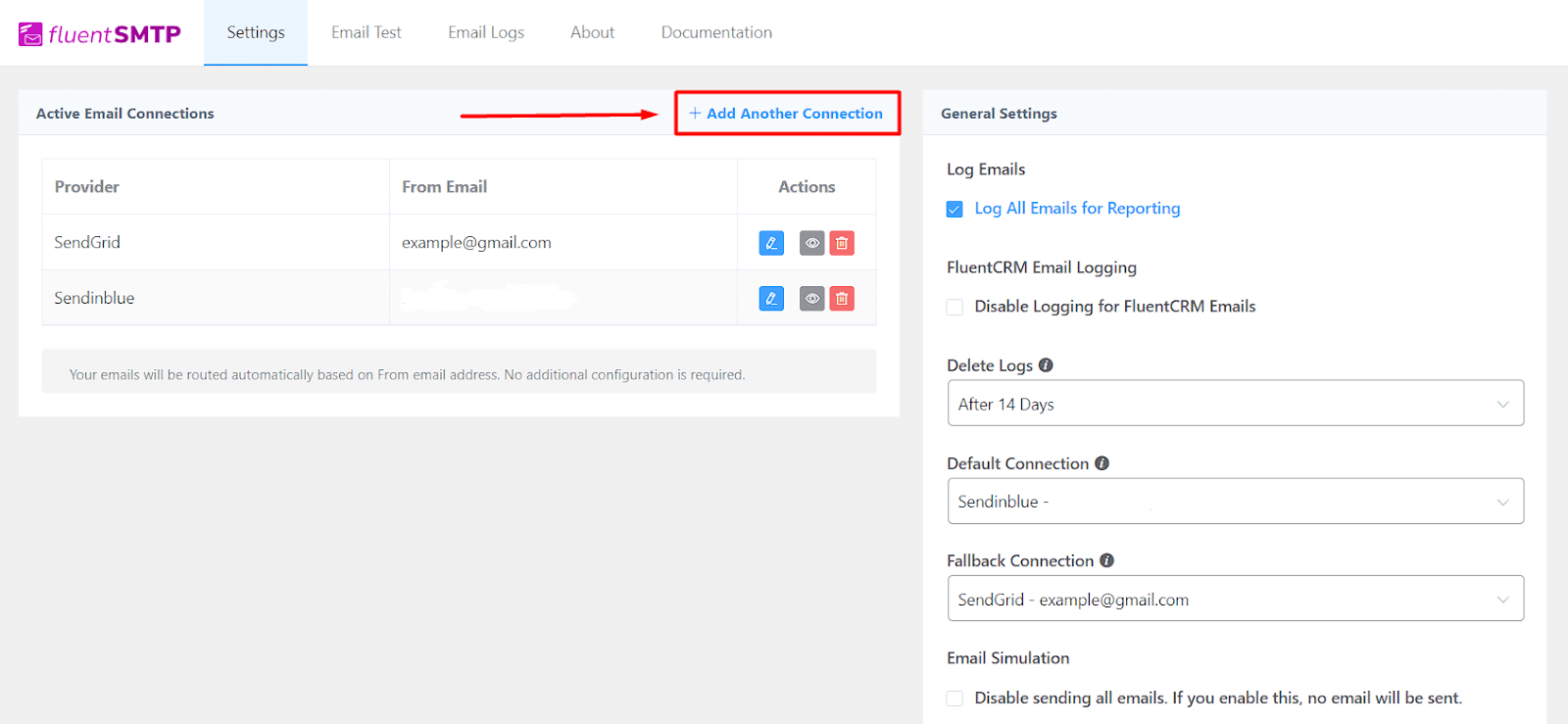
Task: Go to the Email Logs tab
Action: click(x=486, y=32)
